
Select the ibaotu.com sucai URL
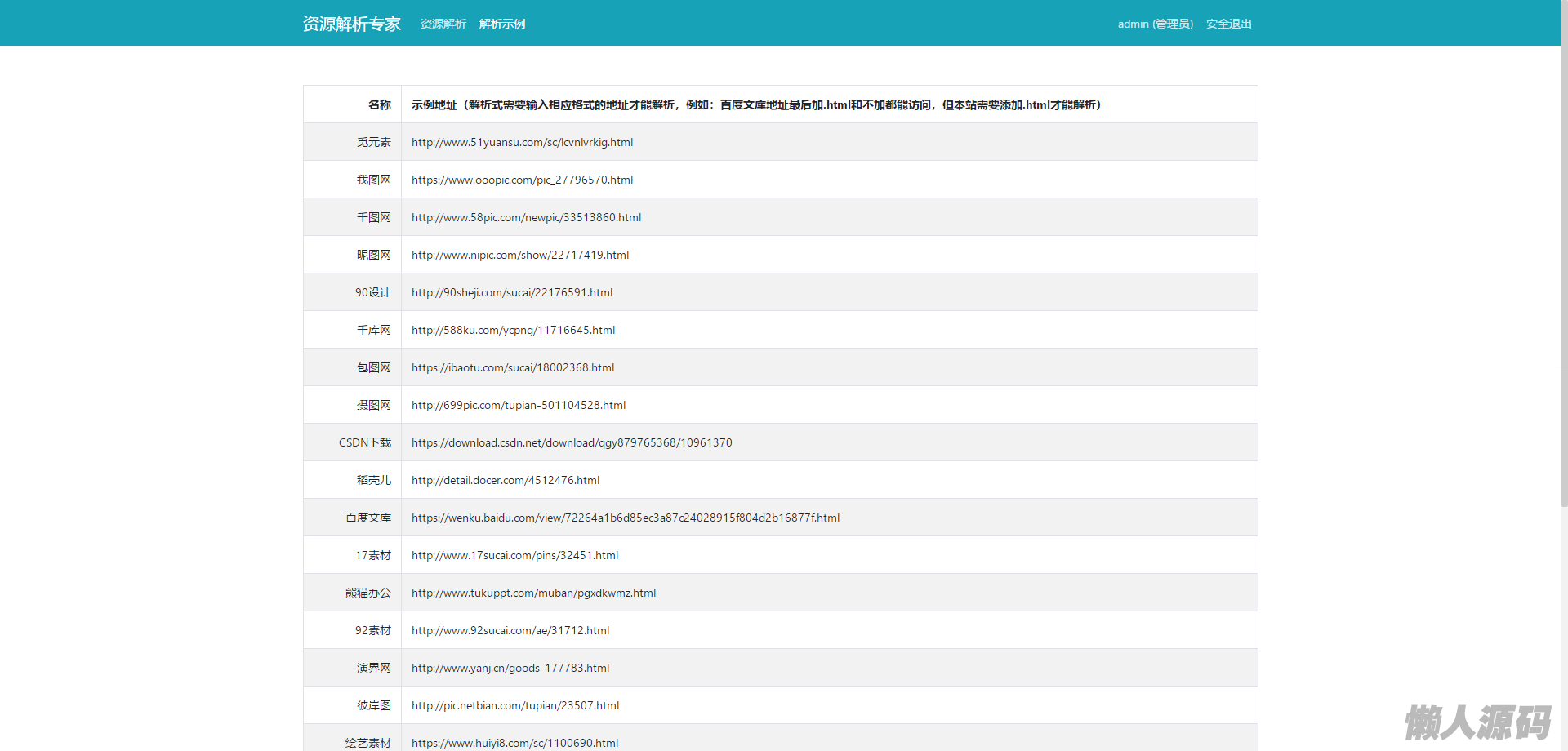(x=513, y=367)
